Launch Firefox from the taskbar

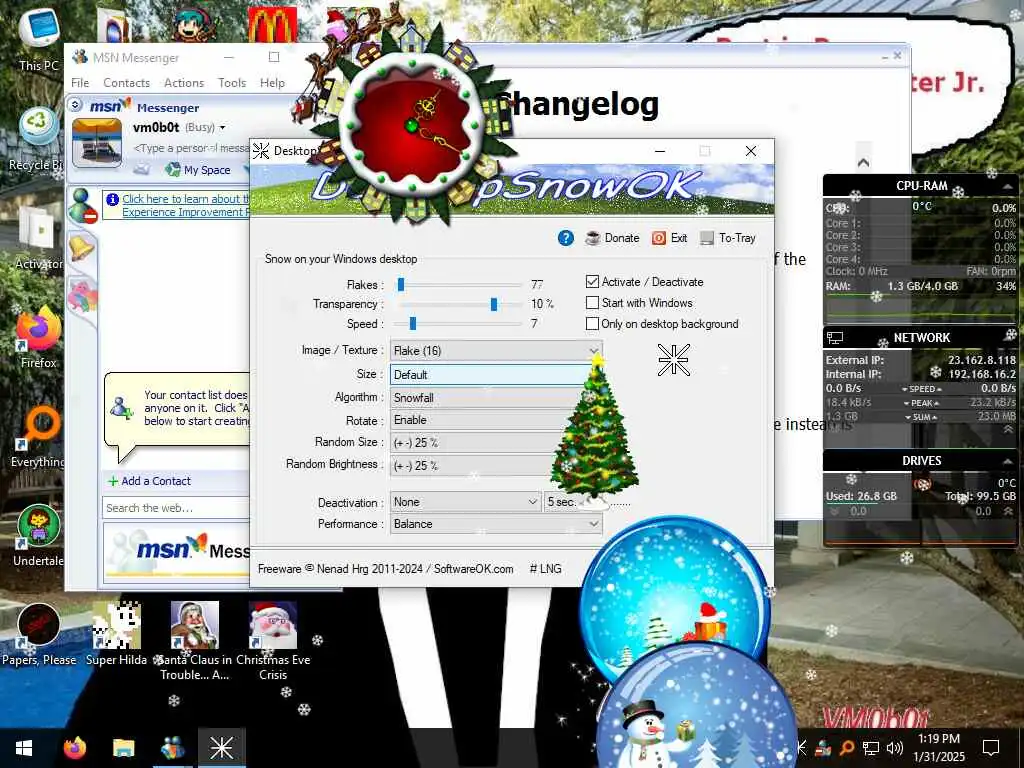(74, 748)
